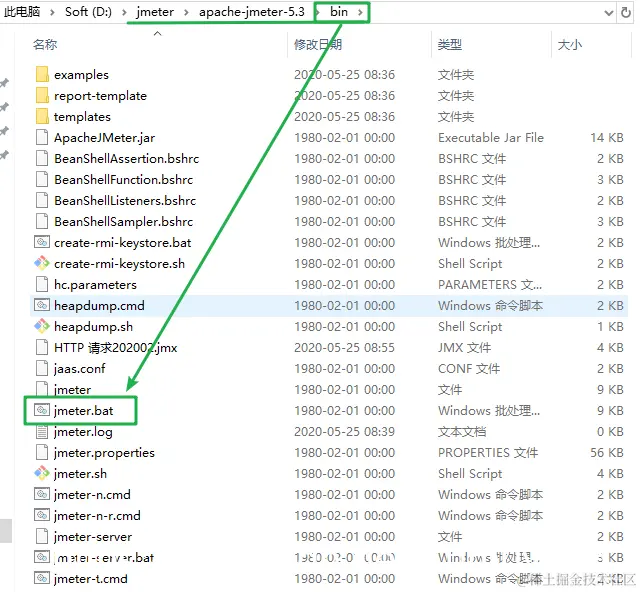Click the BeanShellSampler.bshrc file icon
The height and width of the screenshot is (592, 641).
(42, 221)
